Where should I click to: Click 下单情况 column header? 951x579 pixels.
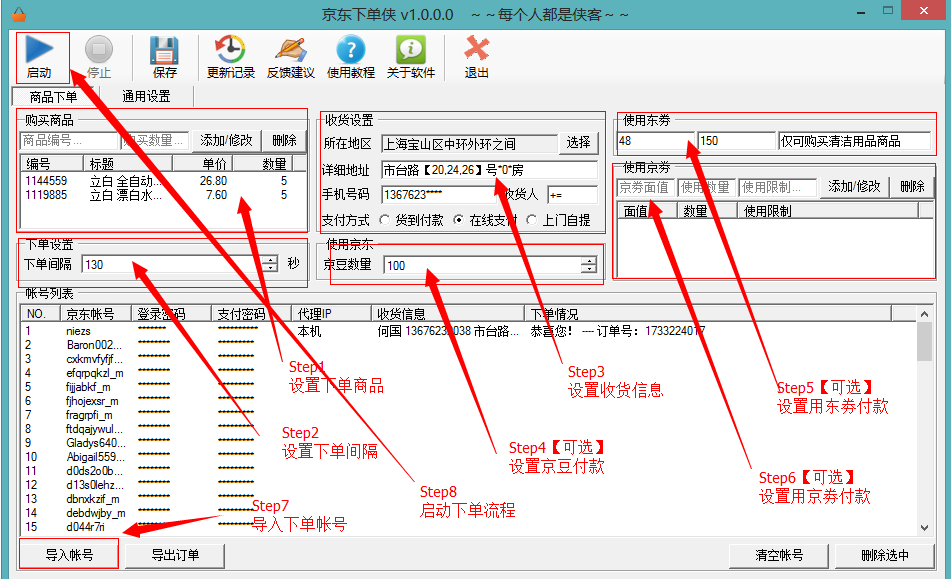[708, 313]
